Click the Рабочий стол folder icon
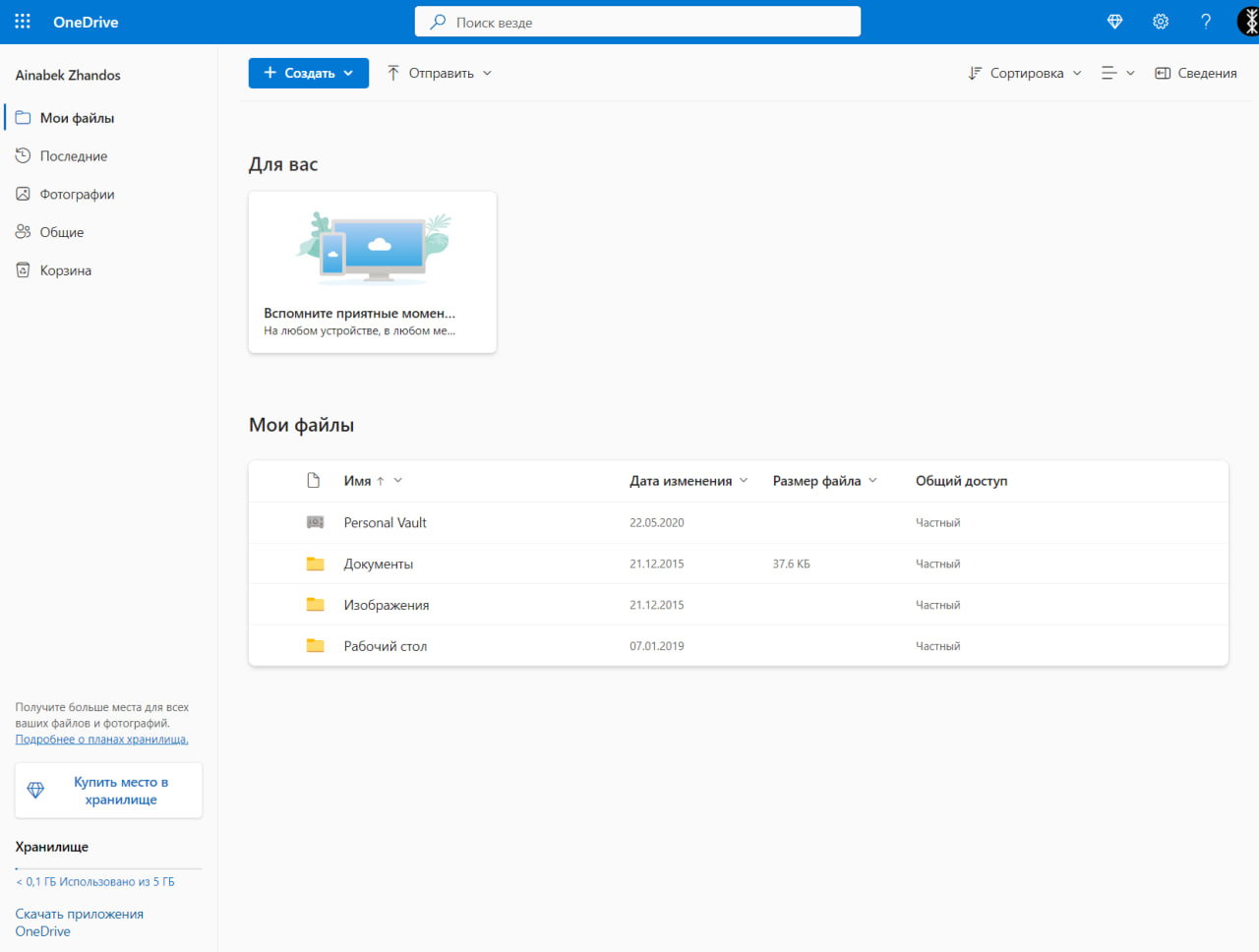Viewport: 1259px width, 952px height. pos(315,646)
